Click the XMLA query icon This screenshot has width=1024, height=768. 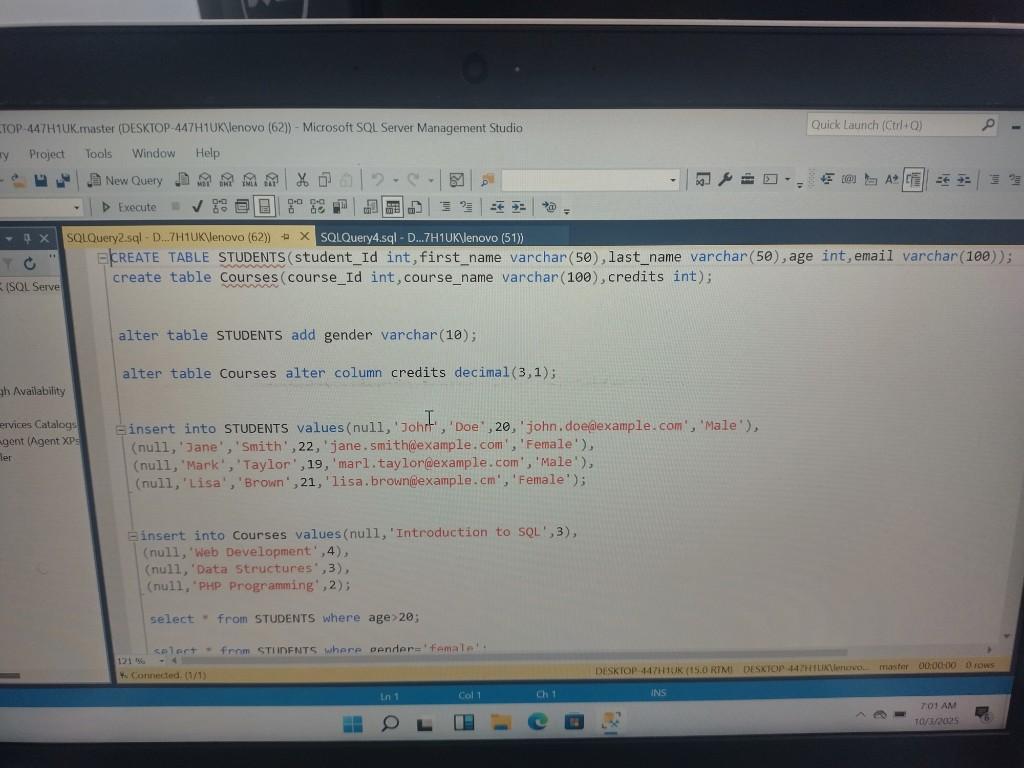pos(249,180)
